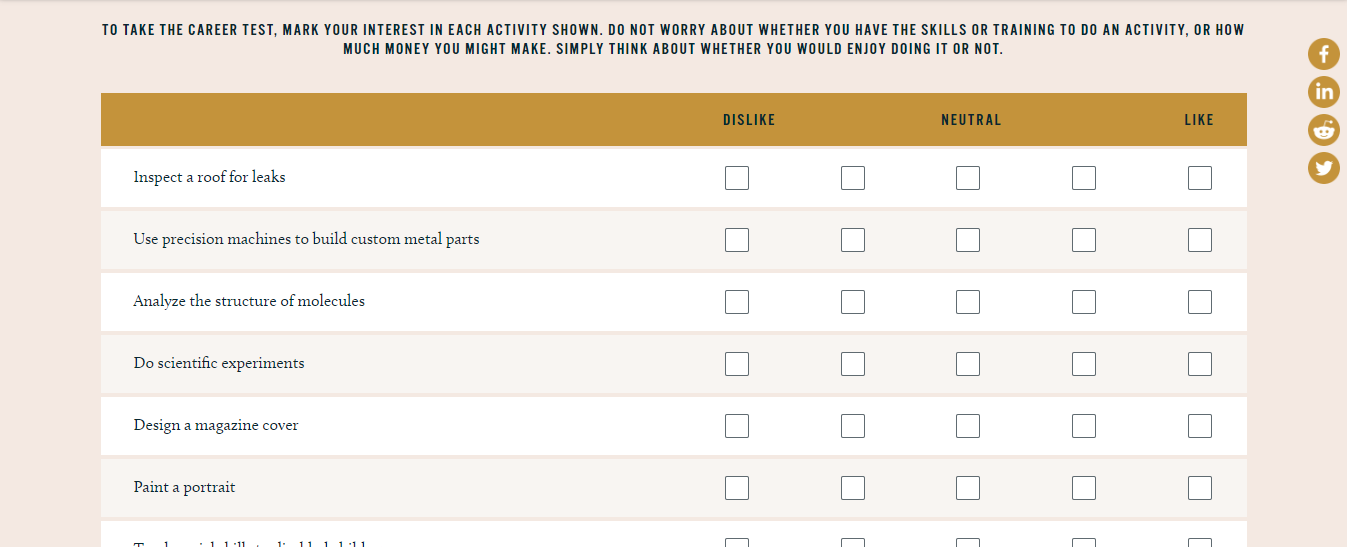Share the test on Reddit
Screen dimensions: 1347x547
point(1323,130)
